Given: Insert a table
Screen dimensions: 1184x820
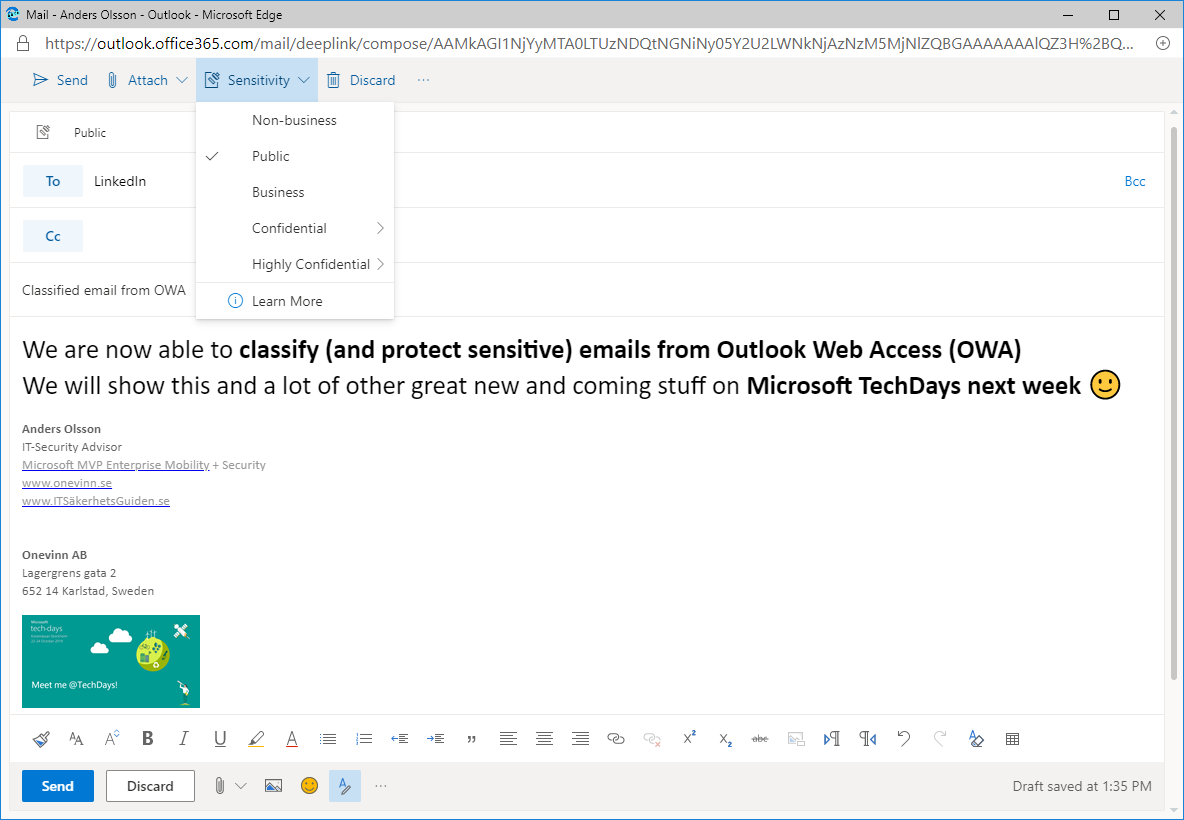Looking at the screenshot, I should pos(1013,739).
